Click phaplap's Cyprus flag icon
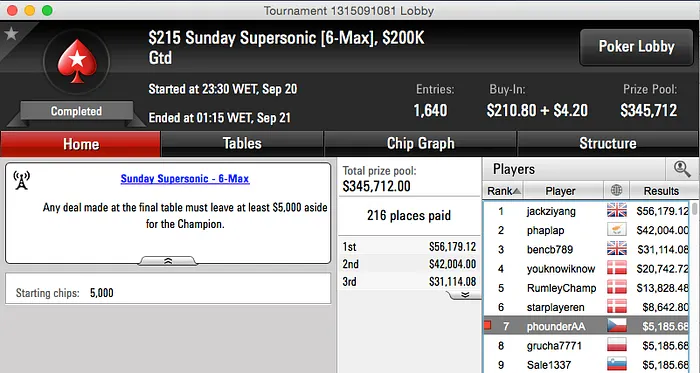The height and width of the screenshot is (373, 700). pos(617,230)
